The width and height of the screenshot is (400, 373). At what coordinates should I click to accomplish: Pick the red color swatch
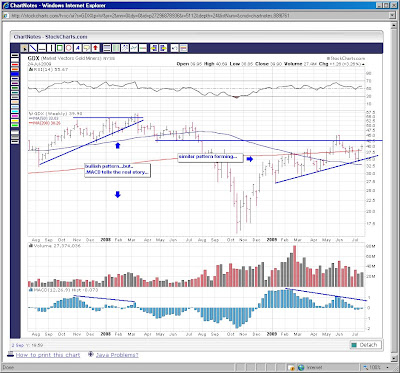coord(15,65)
